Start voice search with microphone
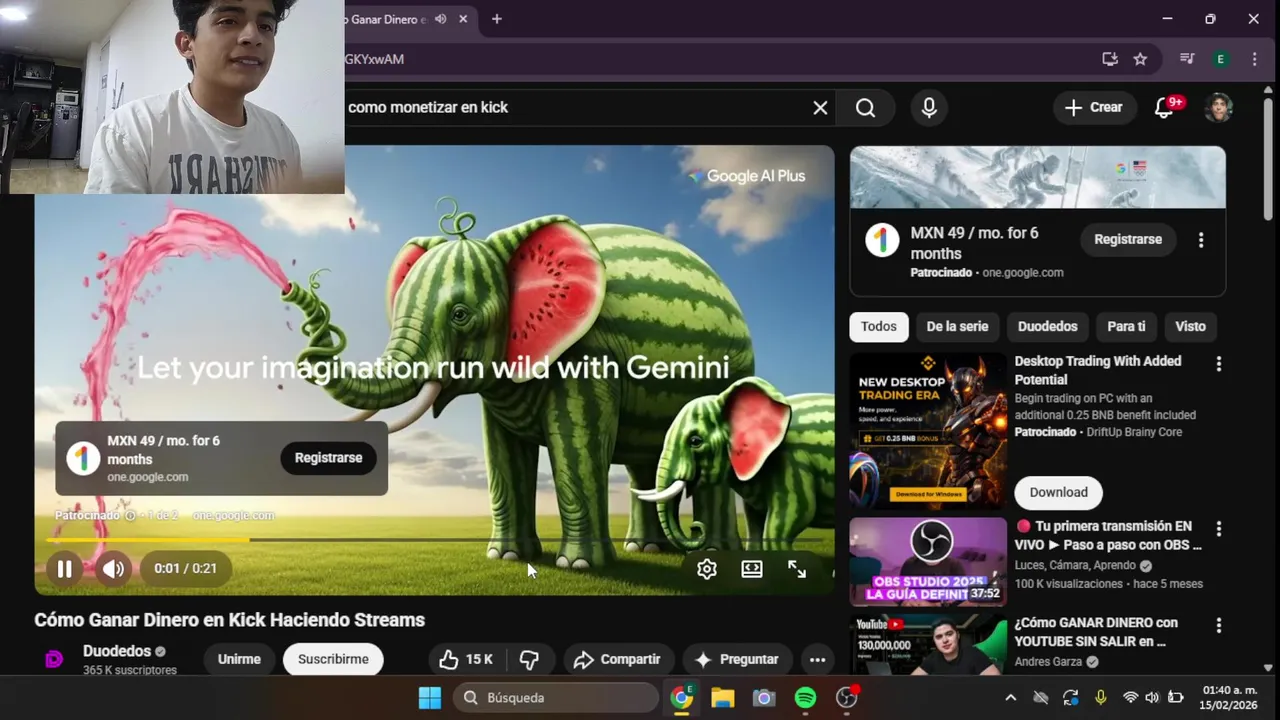 pyautogui.click(x=929, y=107)
